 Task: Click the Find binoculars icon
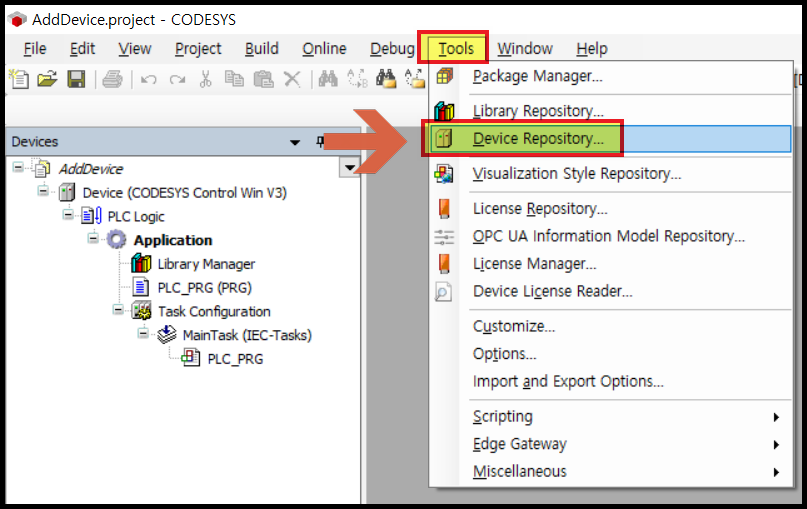click(x=328, y=79)
